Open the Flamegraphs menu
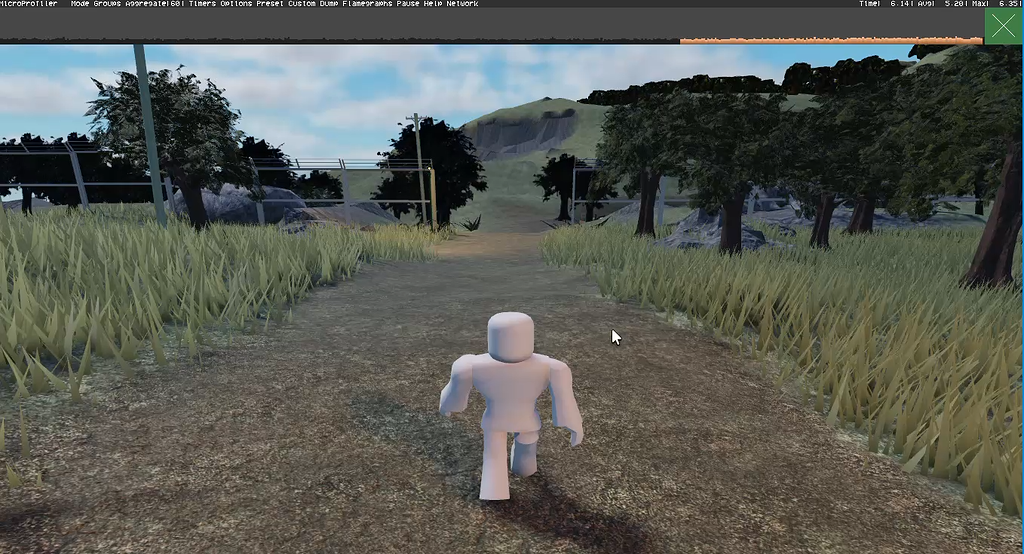Image resolution: width=1024 pixels, height=554 pixels. point(368,3)
